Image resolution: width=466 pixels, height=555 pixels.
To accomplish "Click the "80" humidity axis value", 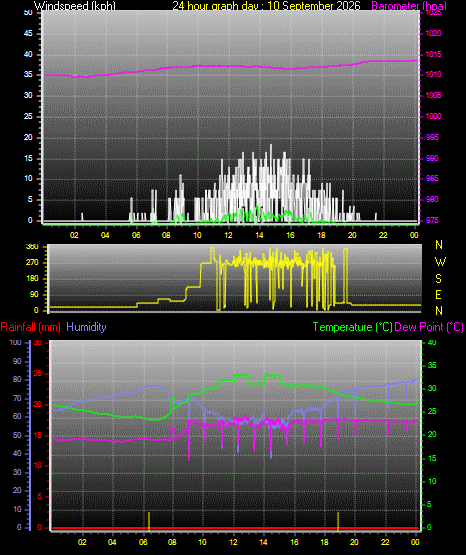I will click(17, 379).
